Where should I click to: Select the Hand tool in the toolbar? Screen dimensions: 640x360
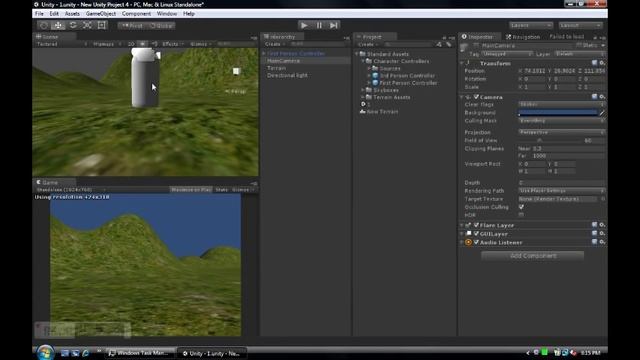pos(44,25)
